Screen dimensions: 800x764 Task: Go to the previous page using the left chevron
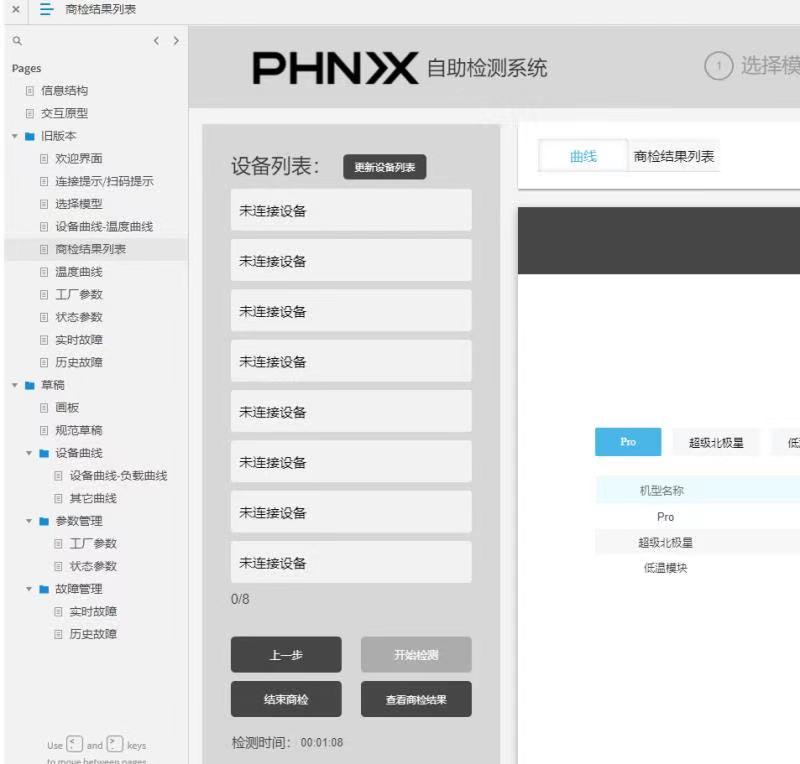[x=156, y=41]
